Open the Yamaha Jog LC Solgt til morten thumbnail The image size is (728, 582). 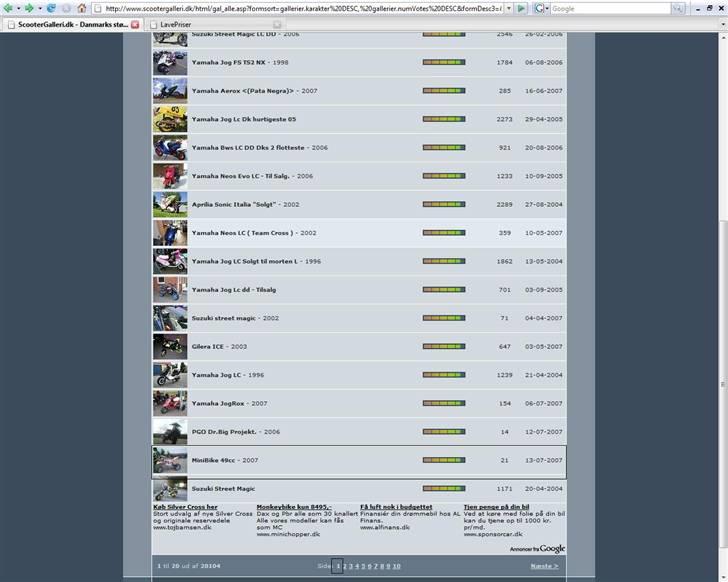[170, 261]
